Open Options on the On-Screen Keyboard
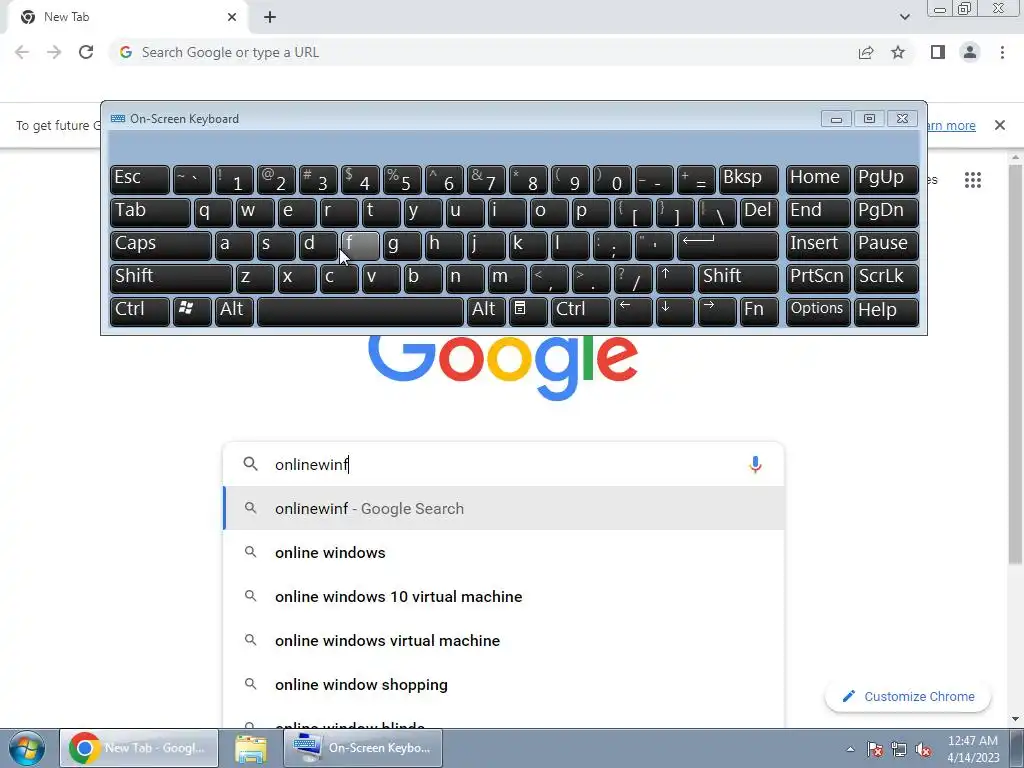 pyautogui.click(x=818, y=310)
